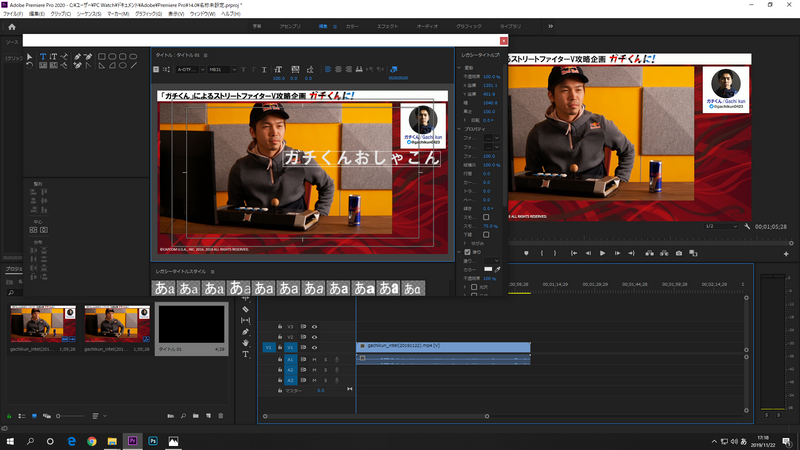800x450 pixels.
Task: Click the Play button in Program monitor
Action: coord(602,254)
